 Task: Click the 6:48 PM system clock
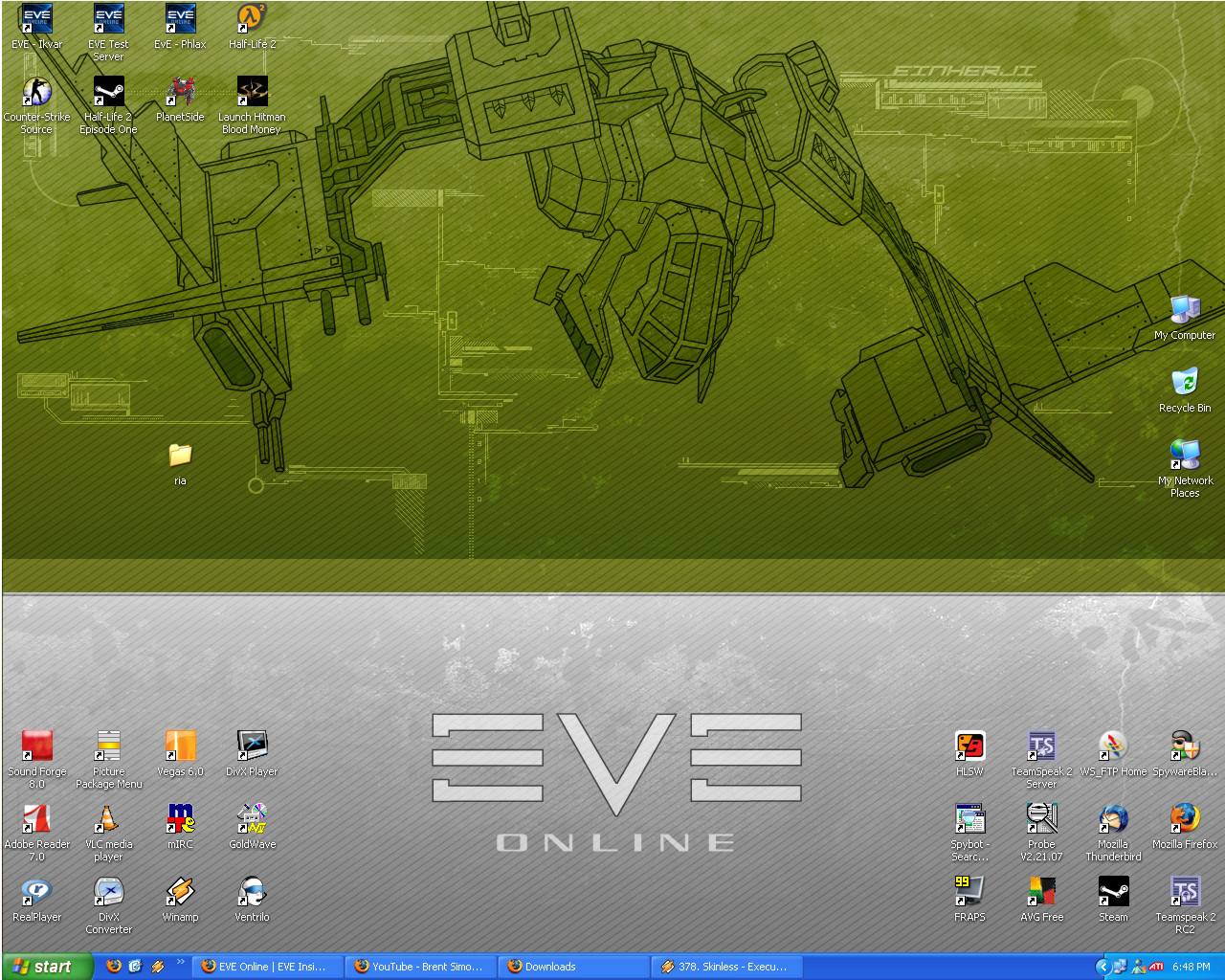coord(1192,967)
